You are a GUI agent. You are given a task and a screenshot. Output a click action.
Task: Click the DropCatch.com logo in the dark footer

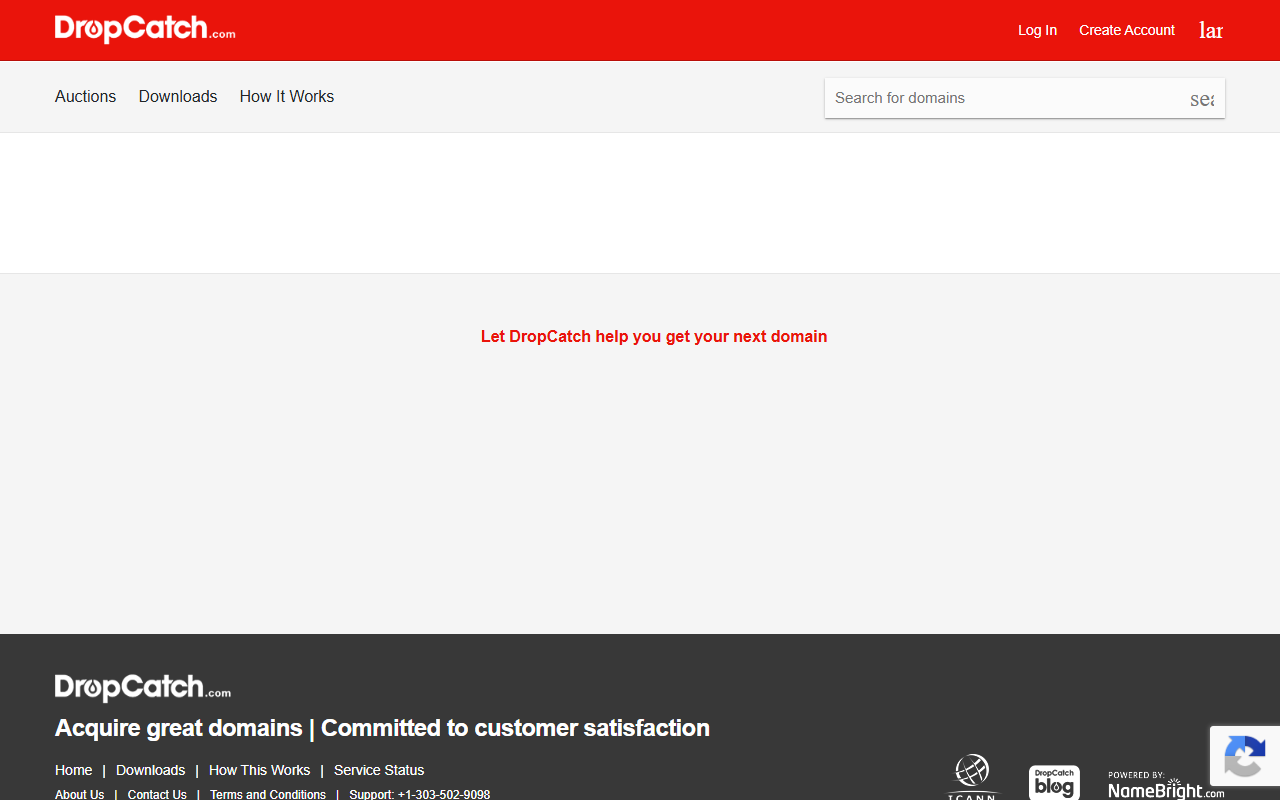coord(143,688)
